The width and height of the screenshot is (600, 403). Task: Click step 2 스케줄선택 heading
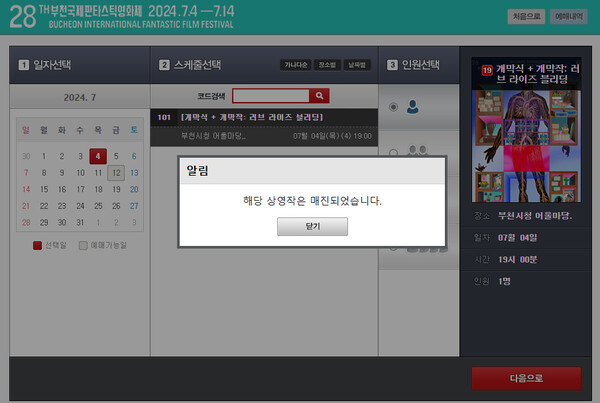pos(190,65)
